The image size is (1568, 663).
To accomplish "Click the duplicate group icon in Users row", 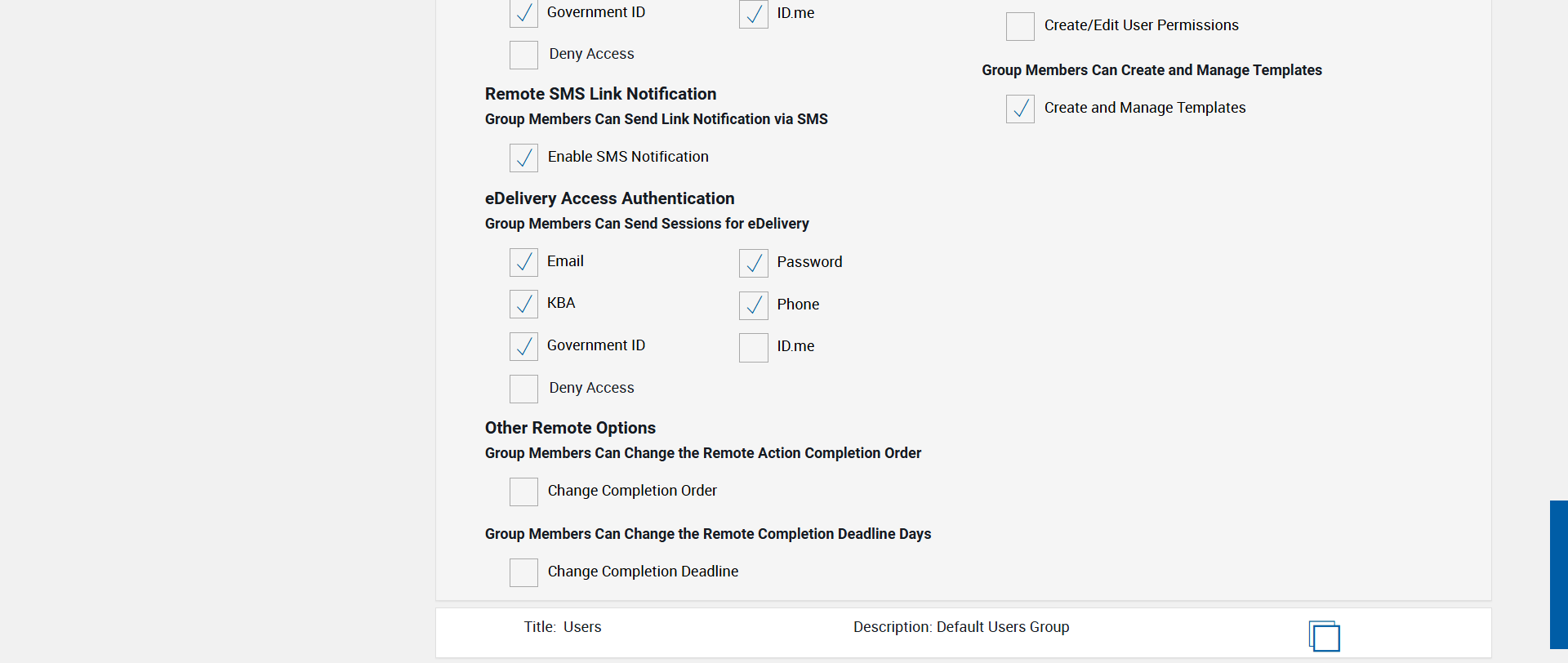I will [x=1324, y=635].
